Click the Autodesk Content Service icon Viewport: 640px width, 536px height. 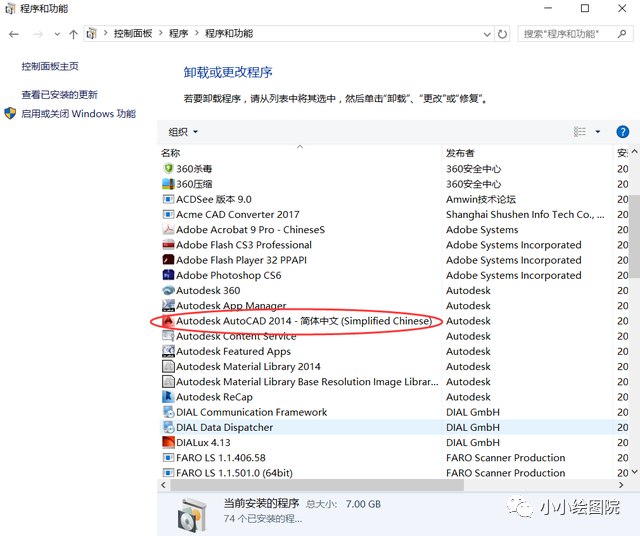click(168, 336)
